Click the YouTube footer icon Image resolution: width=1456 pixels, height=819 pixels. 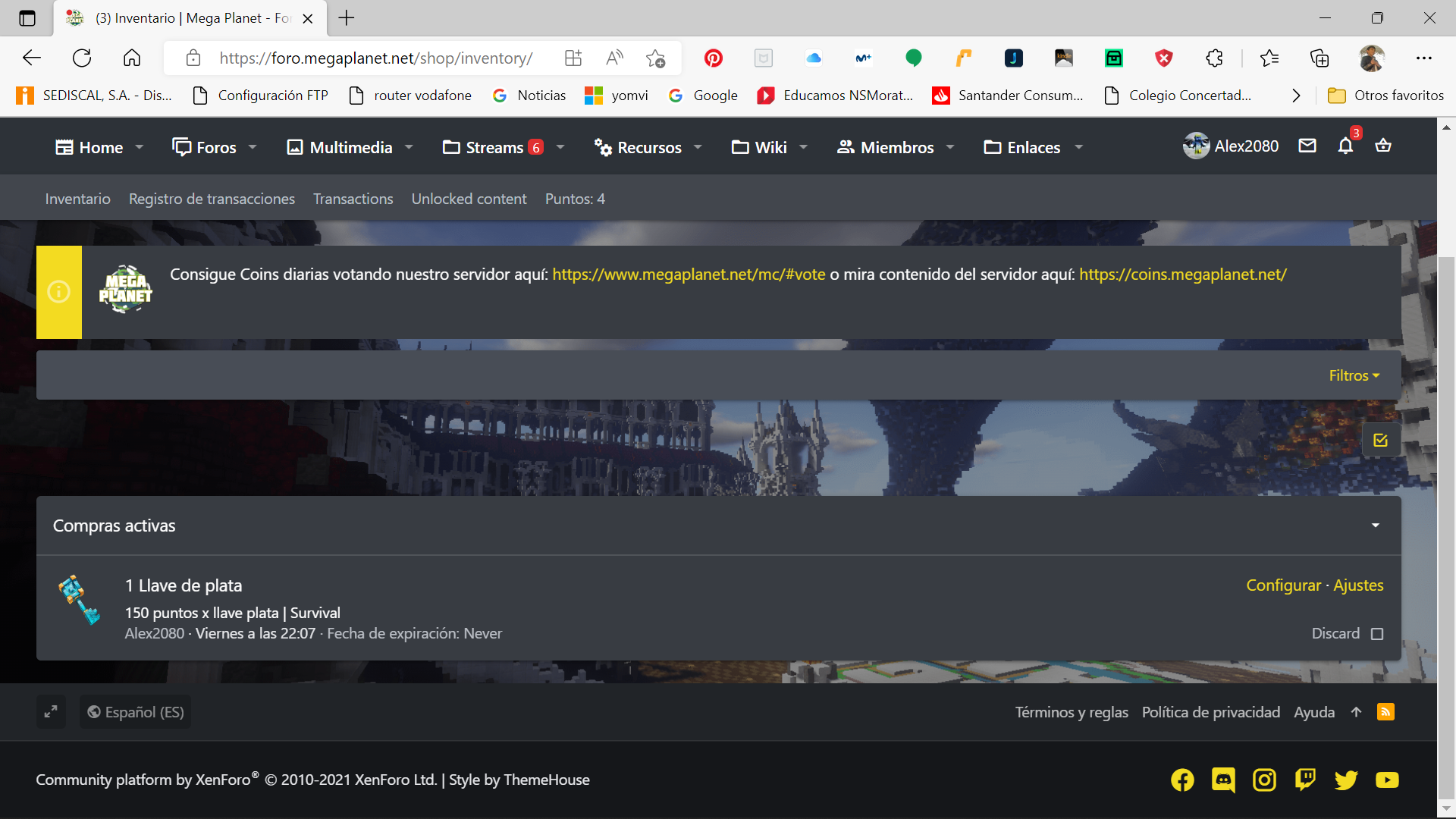[x=1387, y=780]
